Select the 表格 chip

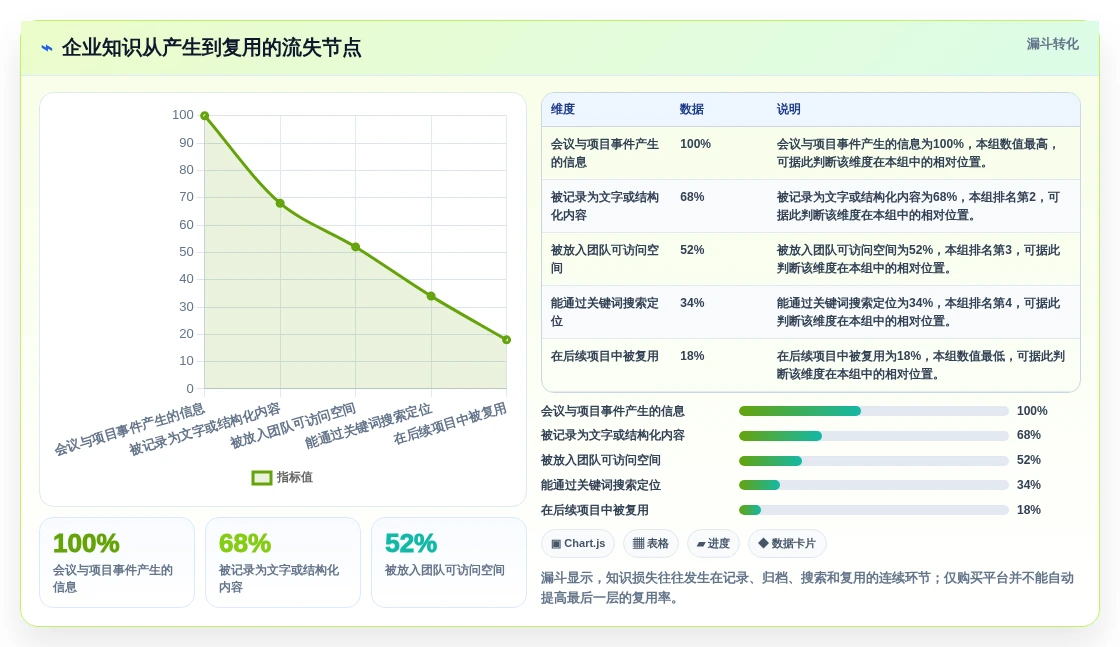pos(651,543)
